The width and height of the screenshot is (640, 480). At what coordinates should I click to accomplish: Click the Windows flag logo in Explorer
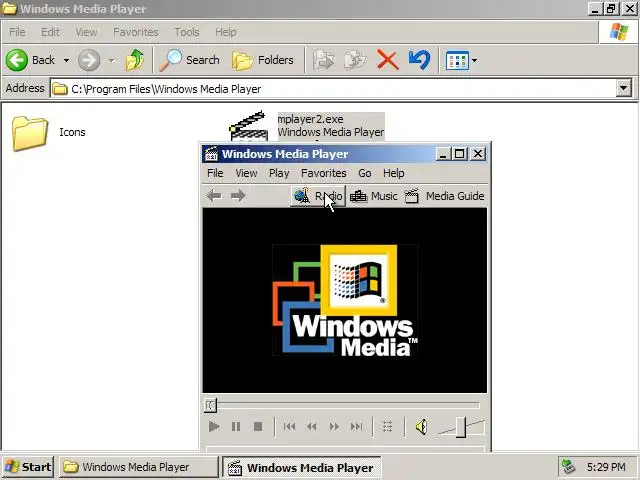coord(619,32)
